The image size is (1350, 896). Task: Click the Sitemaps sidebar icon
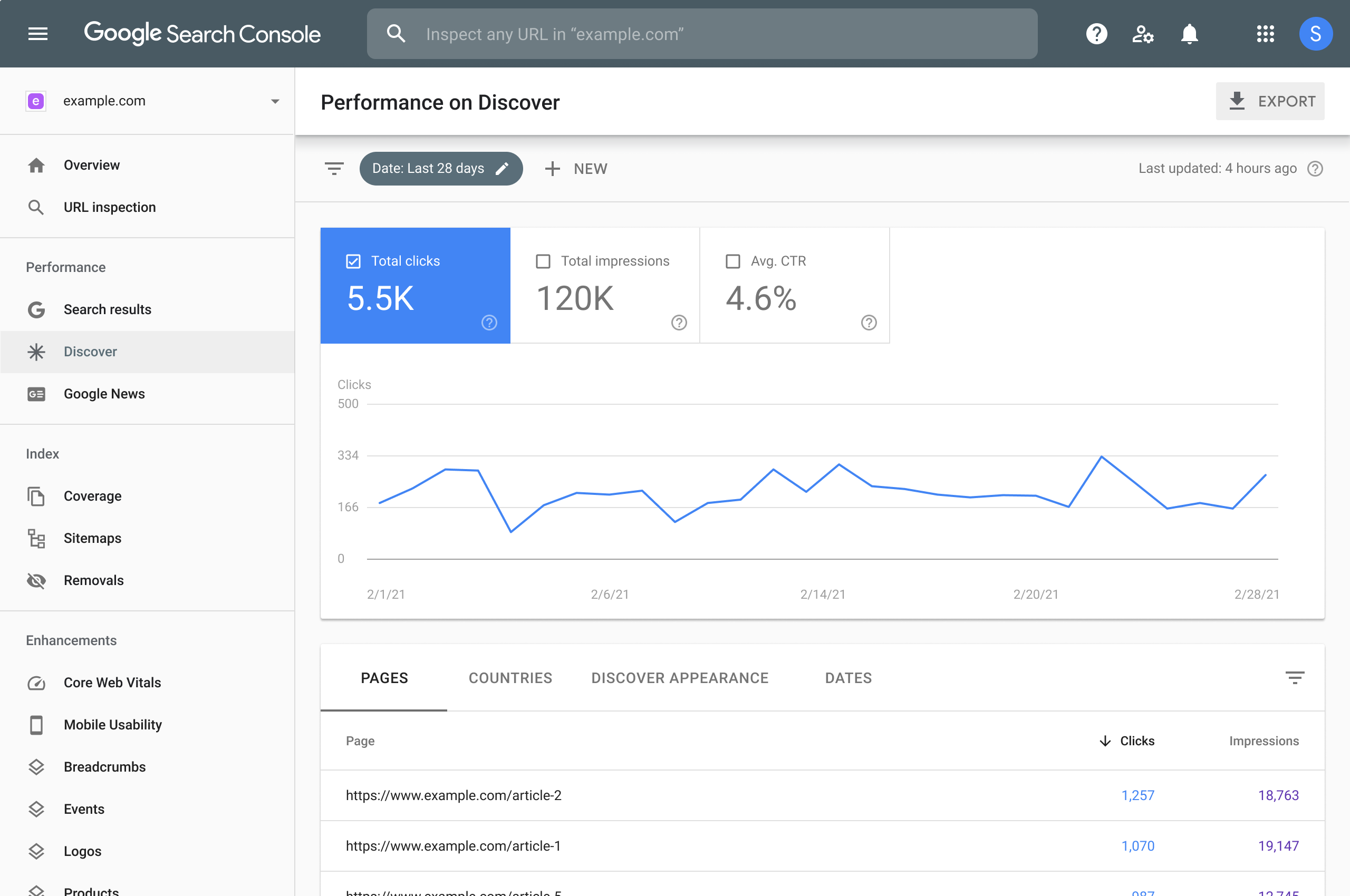36,538
